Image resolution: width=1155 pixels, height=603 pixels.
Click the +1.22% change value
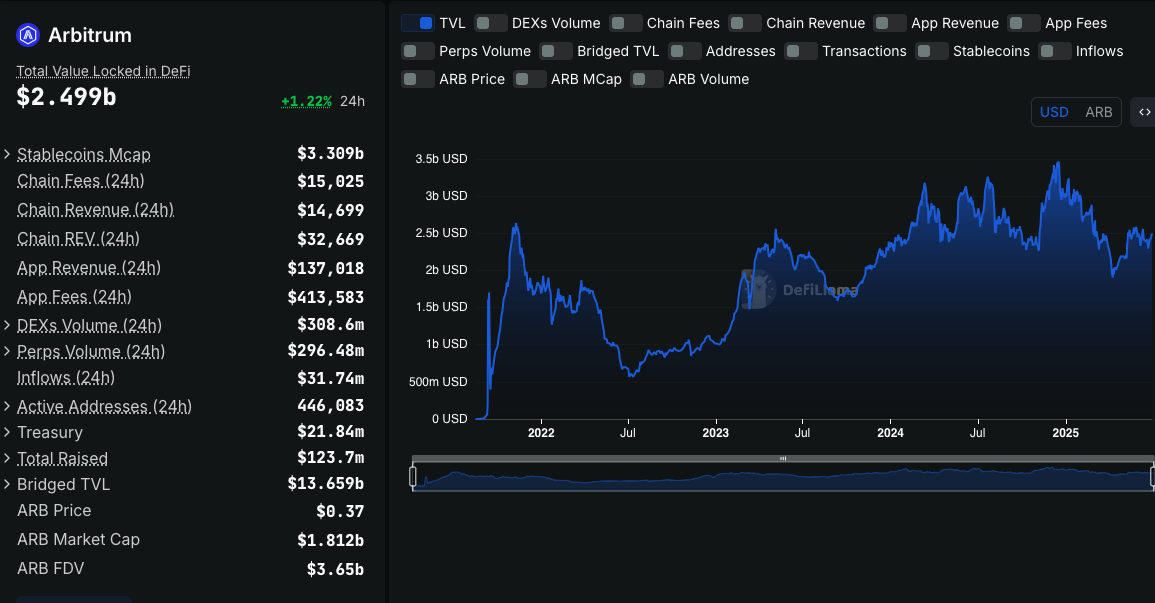[x=306, y=101]
